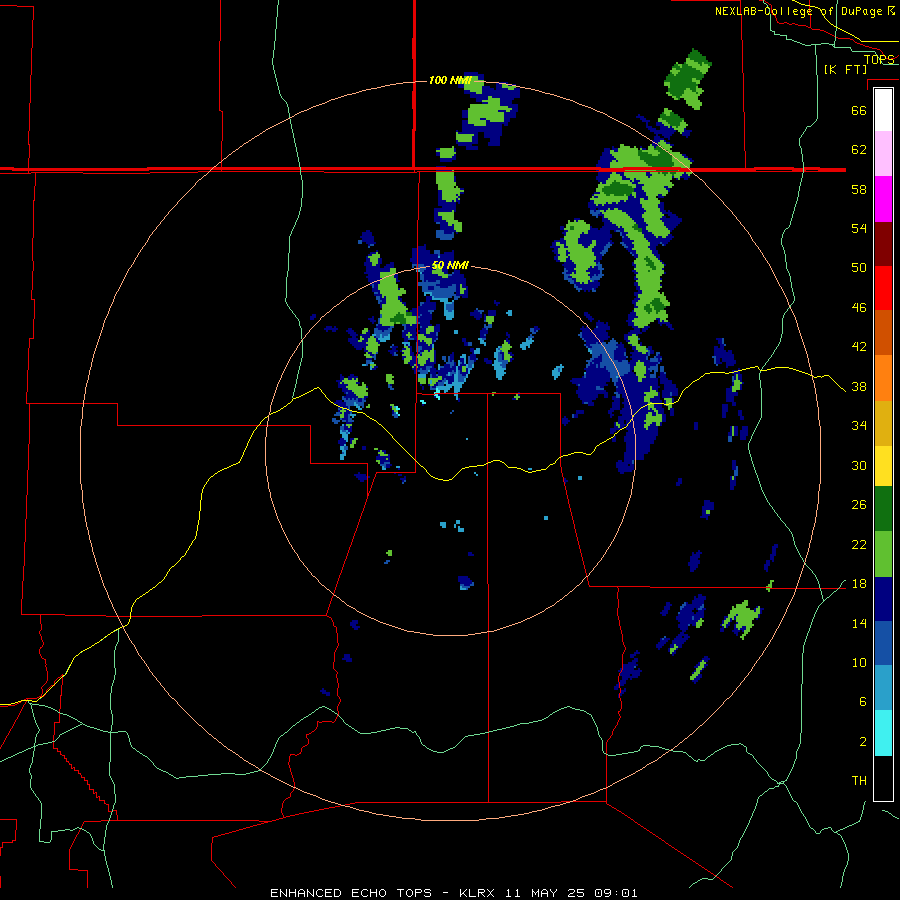The image size is (900, 900).
Task: Click the '50' legend value
Action: tap(859, 268)
